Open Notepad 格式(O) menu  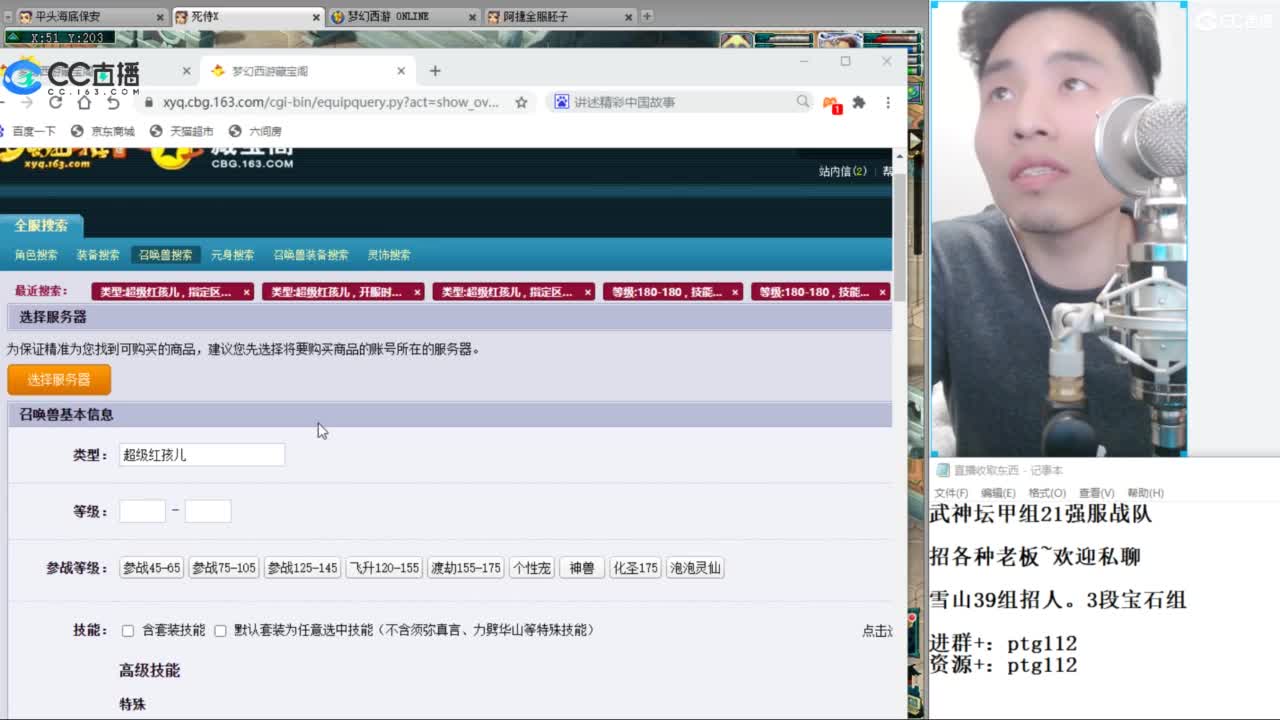[1047, 493]
